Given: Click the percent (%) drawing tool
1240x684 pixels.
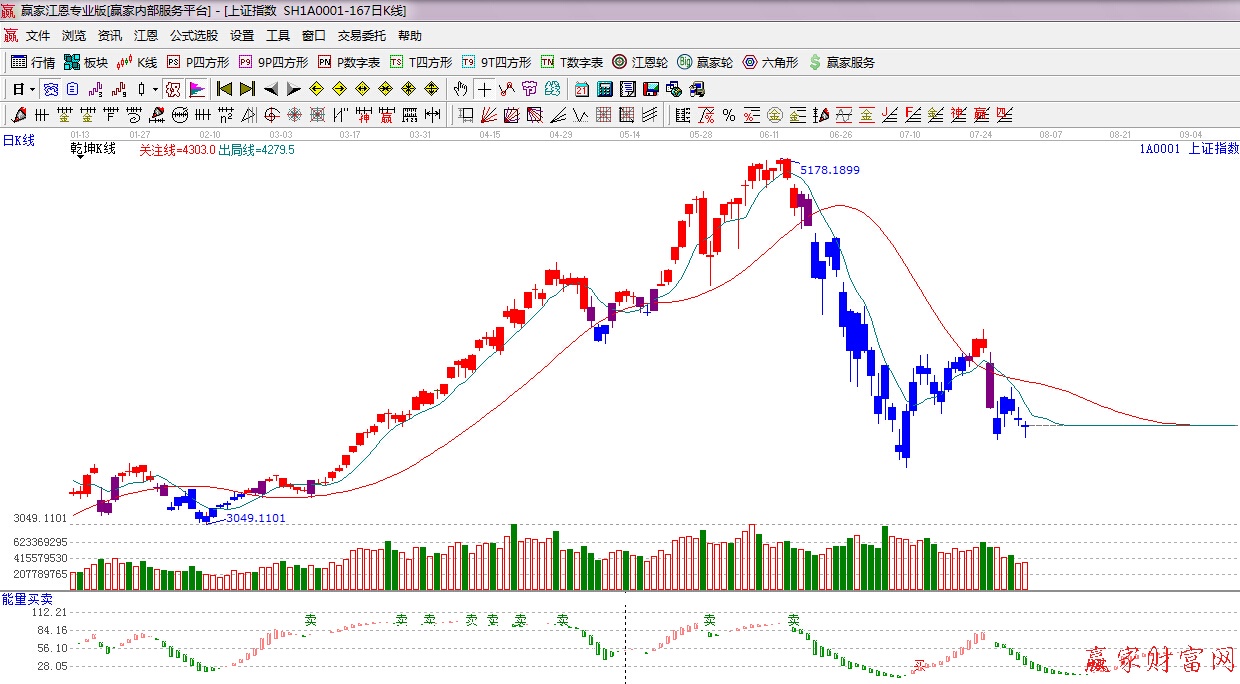Looking at the screenshot, I should [729, 115].
